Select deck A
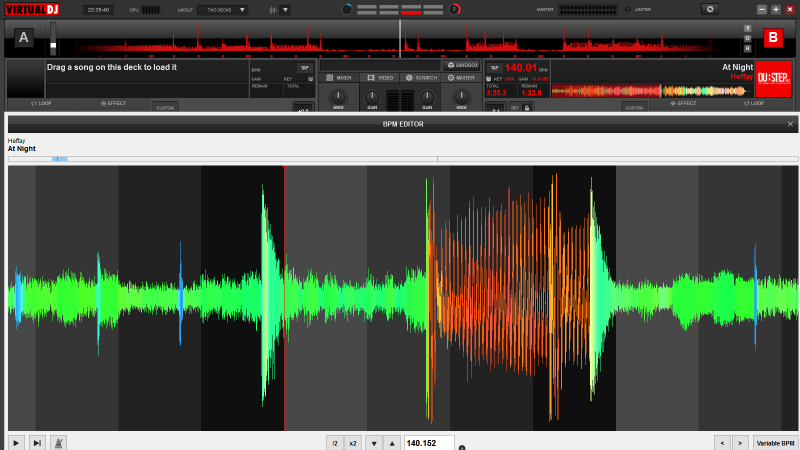The image size is (800, 450). coord(23,37)
